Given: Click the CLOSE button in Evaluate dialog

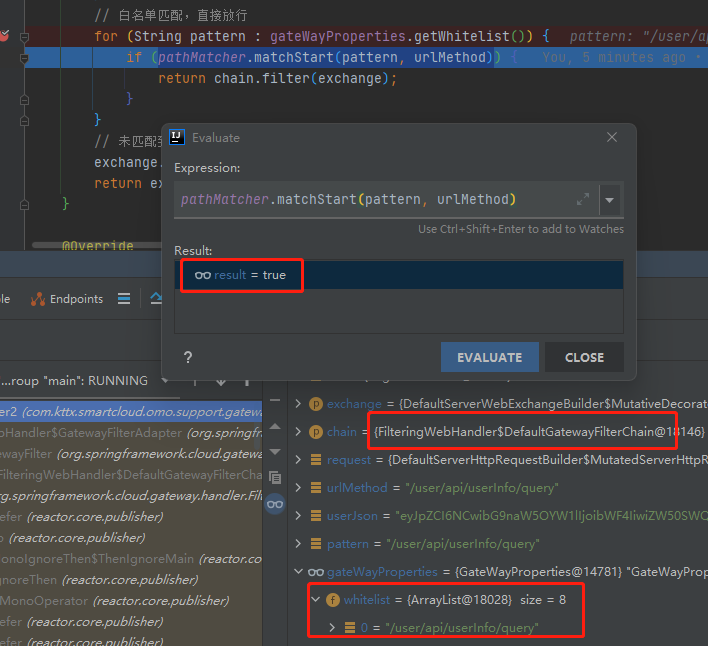Looking at the screenshot, I should click(x=584, y=357).
